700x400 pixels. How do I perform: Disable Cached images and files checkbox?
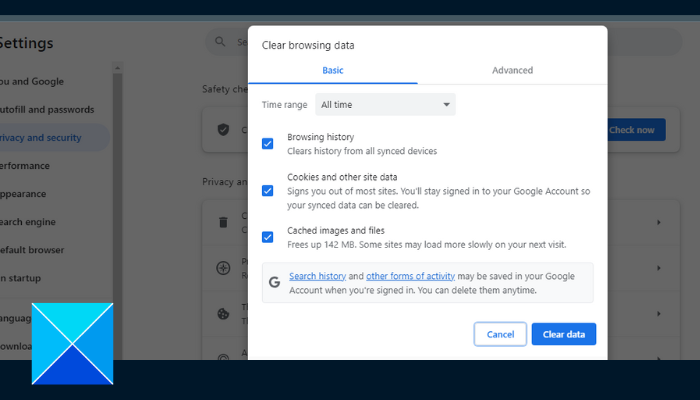pyautogui.click(x=267, y=237)
